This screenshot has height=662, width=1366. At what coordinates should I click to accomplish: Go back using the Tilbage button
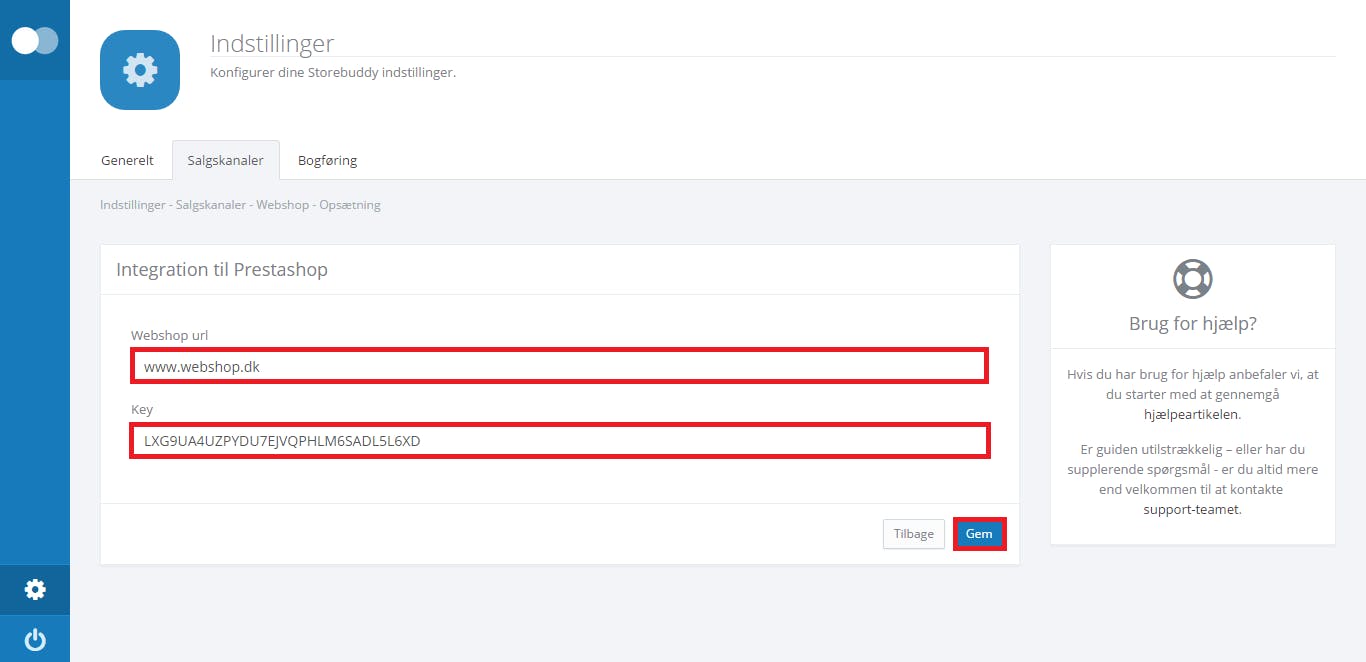click(914, 534)
